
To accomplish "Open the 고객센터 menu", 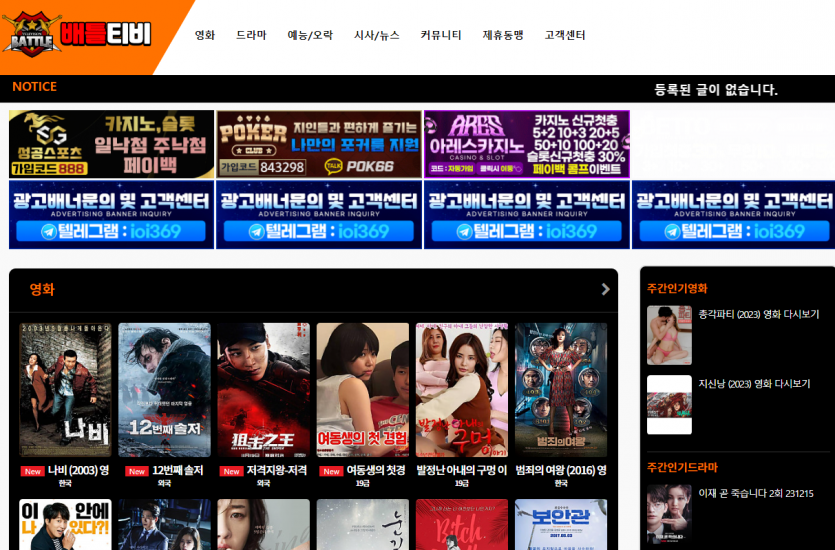I will click(564, 35).
